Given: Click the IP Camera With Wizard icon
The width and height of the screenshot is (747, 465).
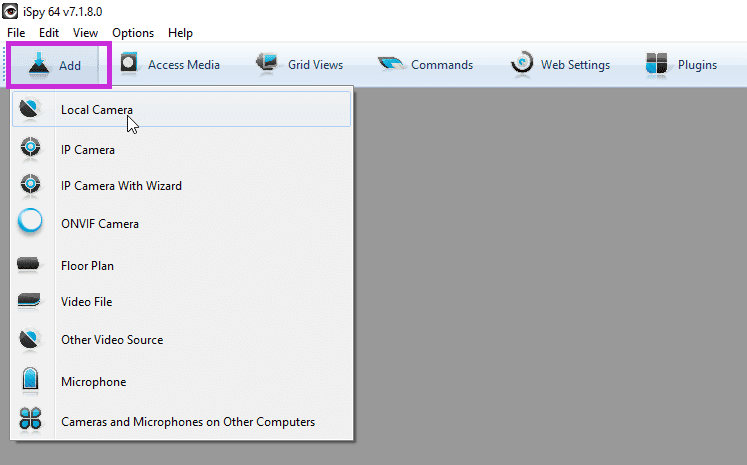Looking at the screenshot, I should [x=30, y=184].
